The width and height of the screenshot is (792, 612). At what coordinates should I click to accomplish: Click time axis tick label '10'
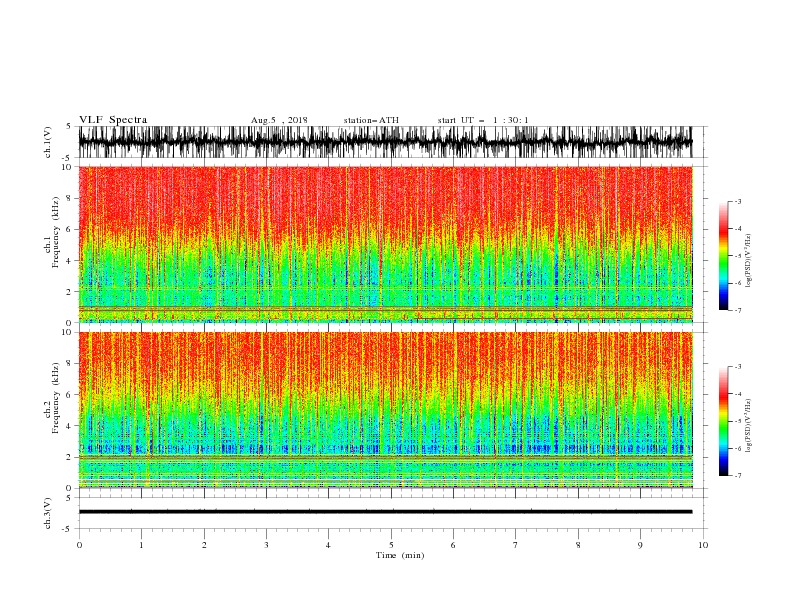(703, 545)
